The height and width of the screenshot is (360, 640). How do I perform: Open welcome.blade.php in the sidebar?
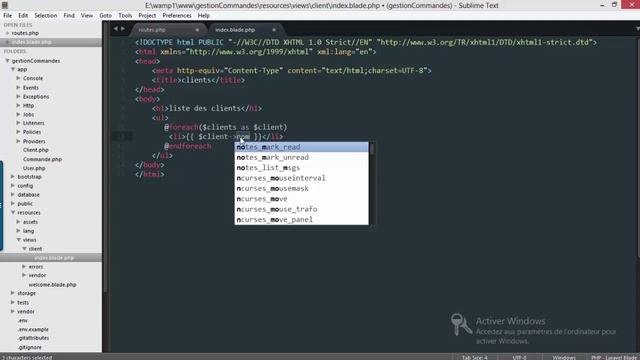pos(52,284)
